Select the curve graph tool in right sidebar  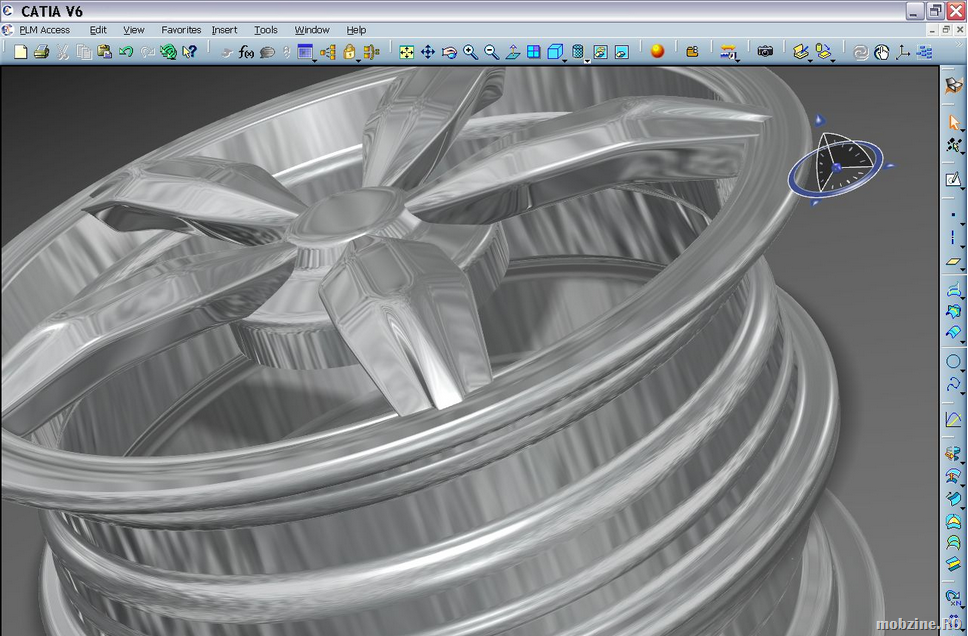[x=953, y=419]
